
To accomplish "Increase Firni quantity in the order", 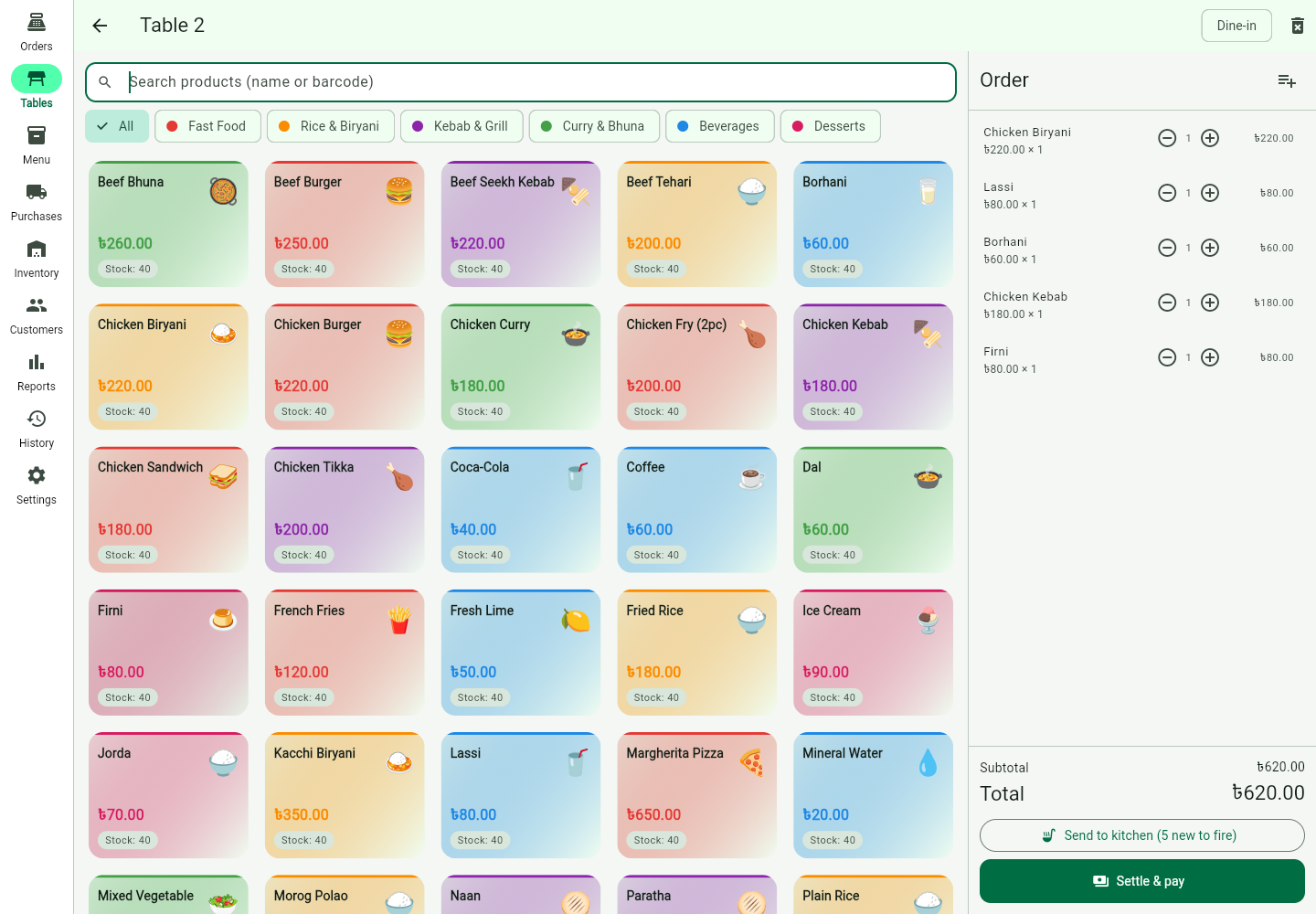I will point(1210,357).
